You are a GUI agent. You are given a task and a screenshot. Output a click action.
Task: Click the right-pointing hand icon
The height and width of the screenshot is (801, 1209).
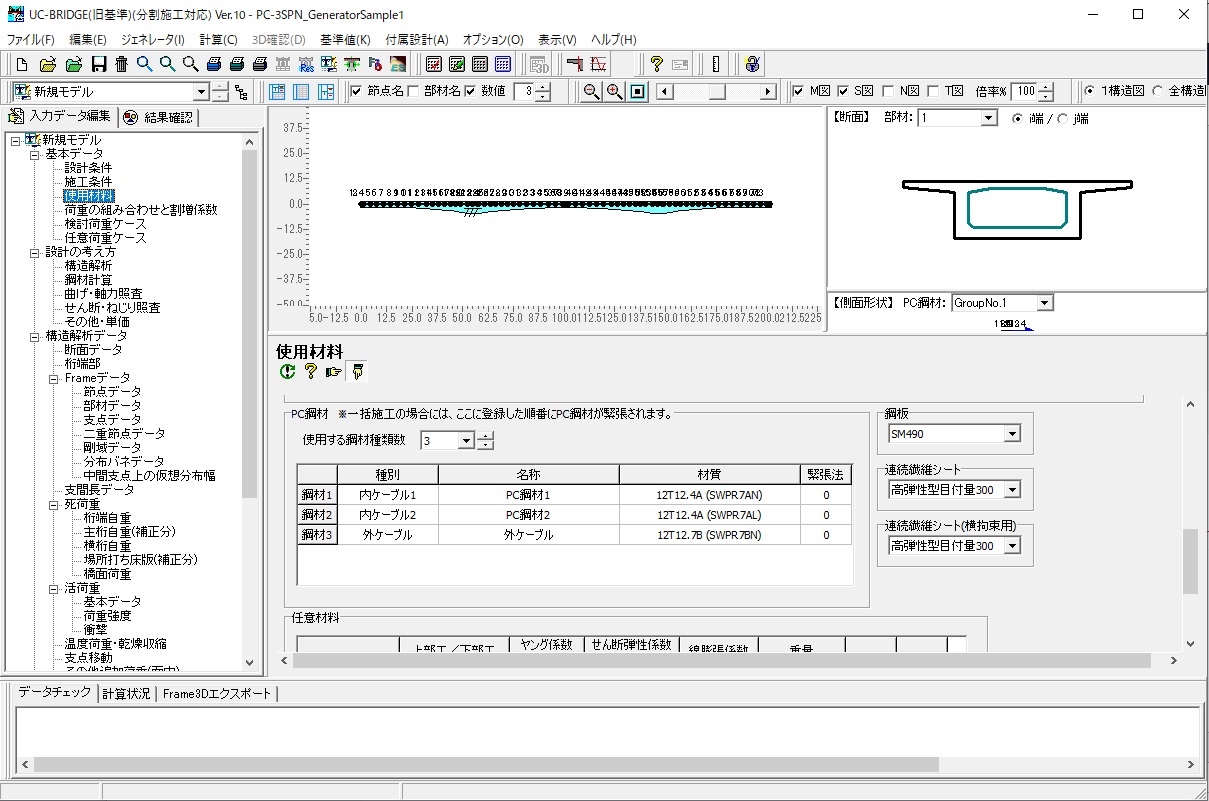333,372
